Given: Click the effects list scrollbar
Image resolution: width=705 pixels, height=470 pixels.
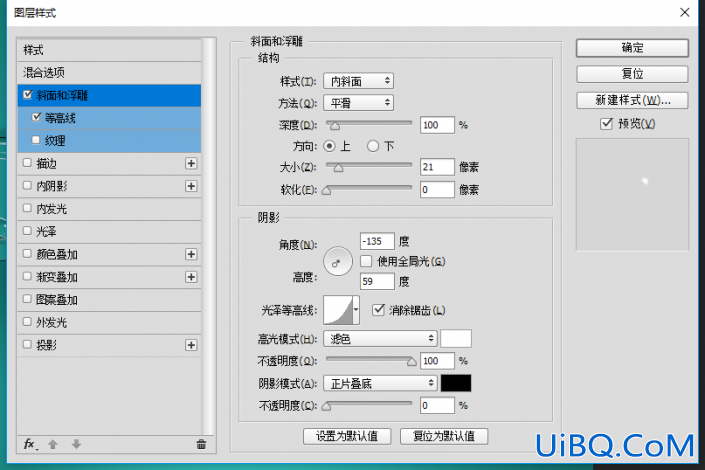Looking at the screenshot, I should click(208, 236).
